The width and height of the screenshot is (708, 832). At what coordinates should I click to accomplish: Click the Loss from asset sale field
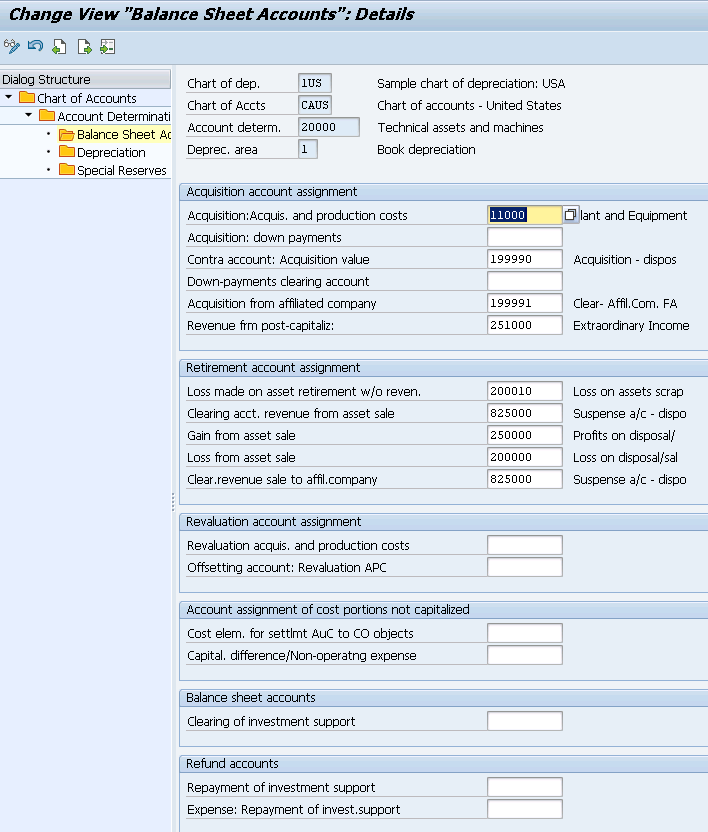click(524, 457)
